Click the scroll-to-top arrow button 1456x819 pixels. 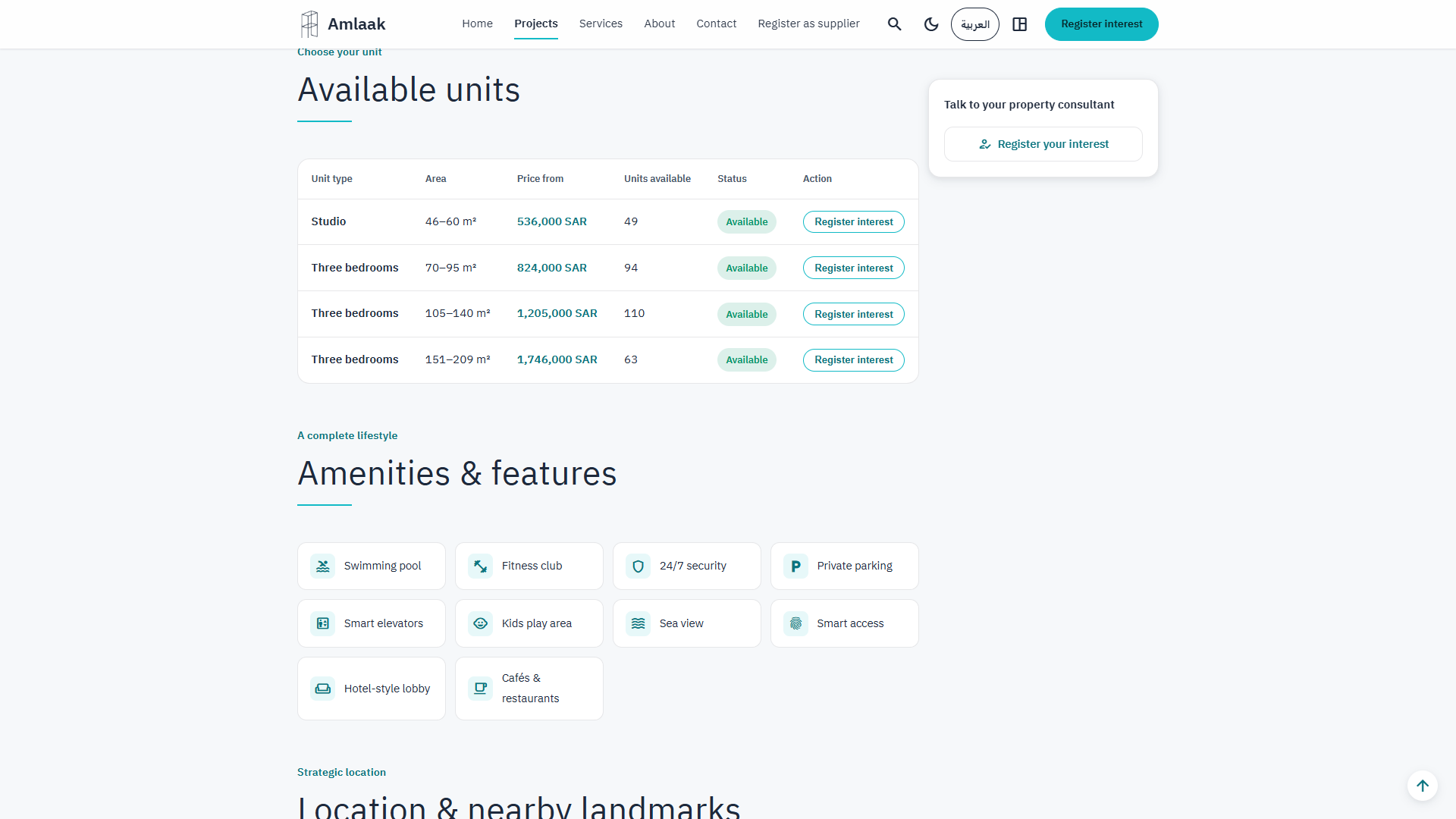(1423, 786)
